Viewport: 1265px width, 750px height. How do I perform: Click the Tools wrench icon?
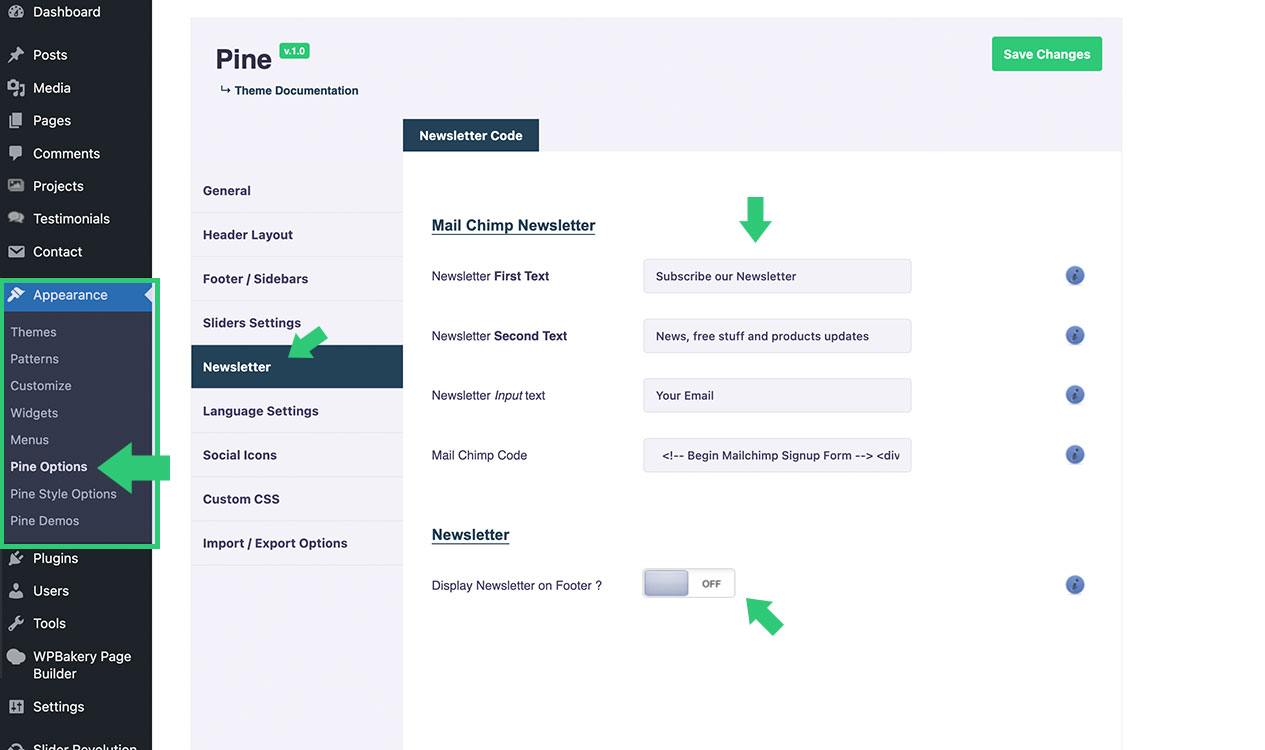[x=16, y=623]
